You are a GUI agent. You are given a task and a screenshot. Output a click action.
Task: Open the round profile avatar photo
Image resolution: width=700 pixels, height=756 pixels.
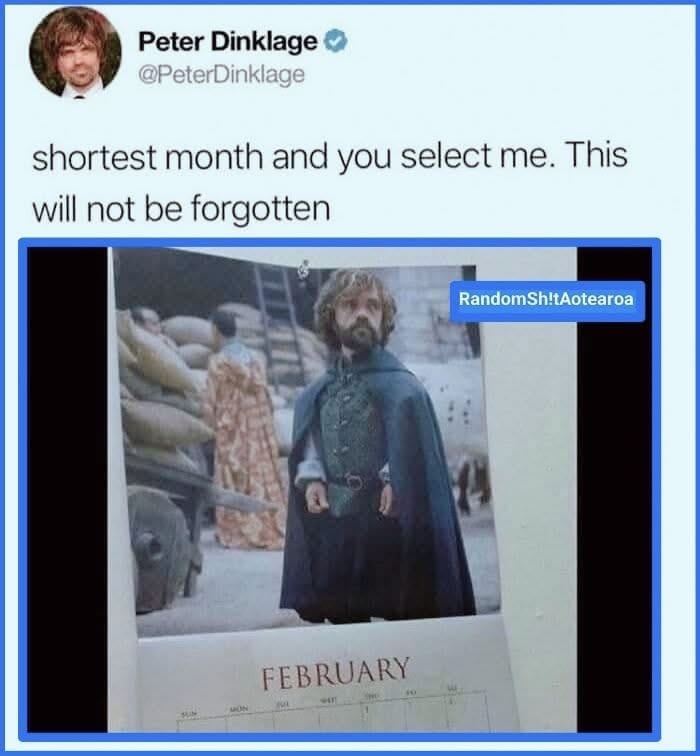tap(75, 52)
